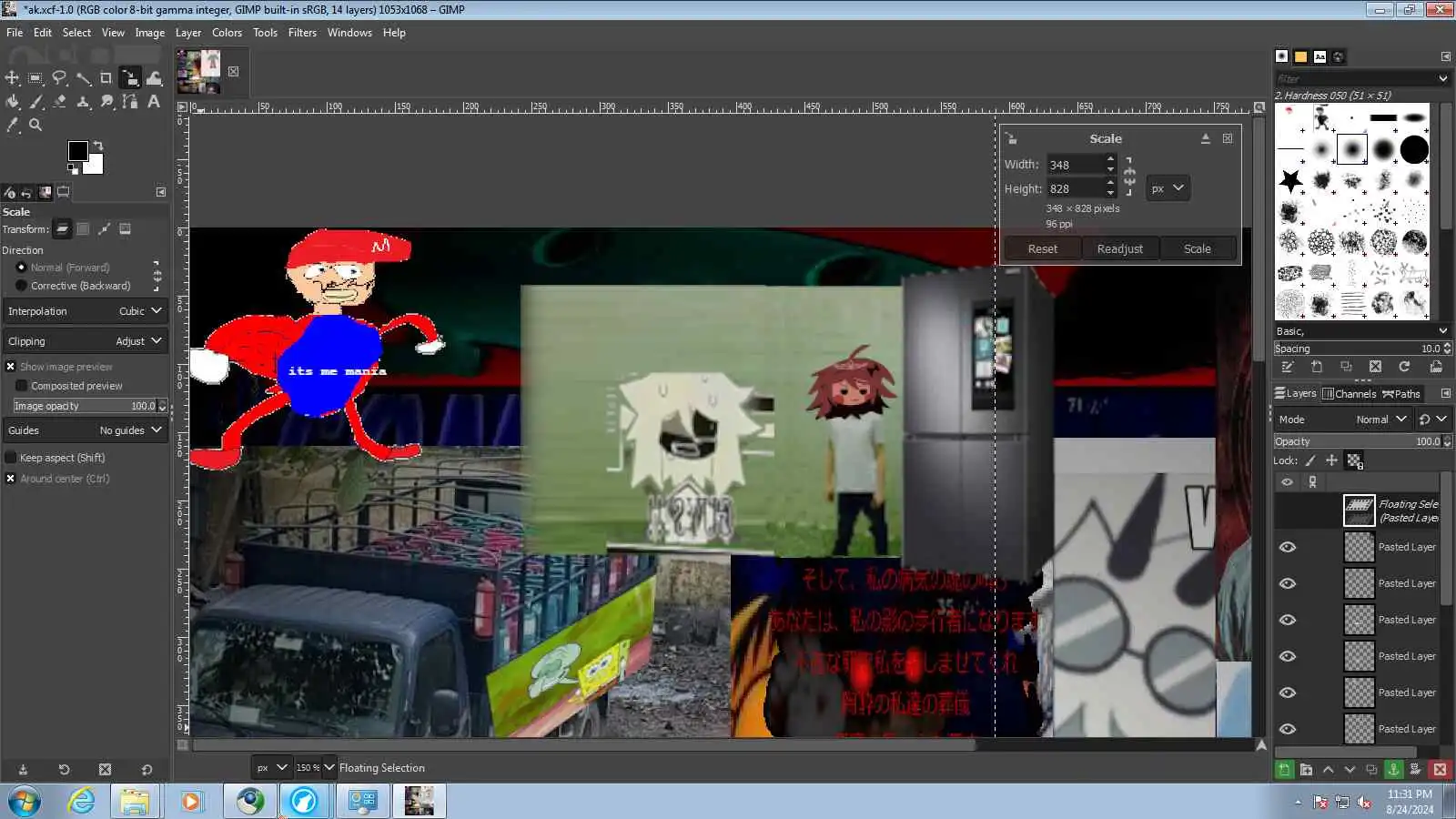Click the Readjust button

1120,249
